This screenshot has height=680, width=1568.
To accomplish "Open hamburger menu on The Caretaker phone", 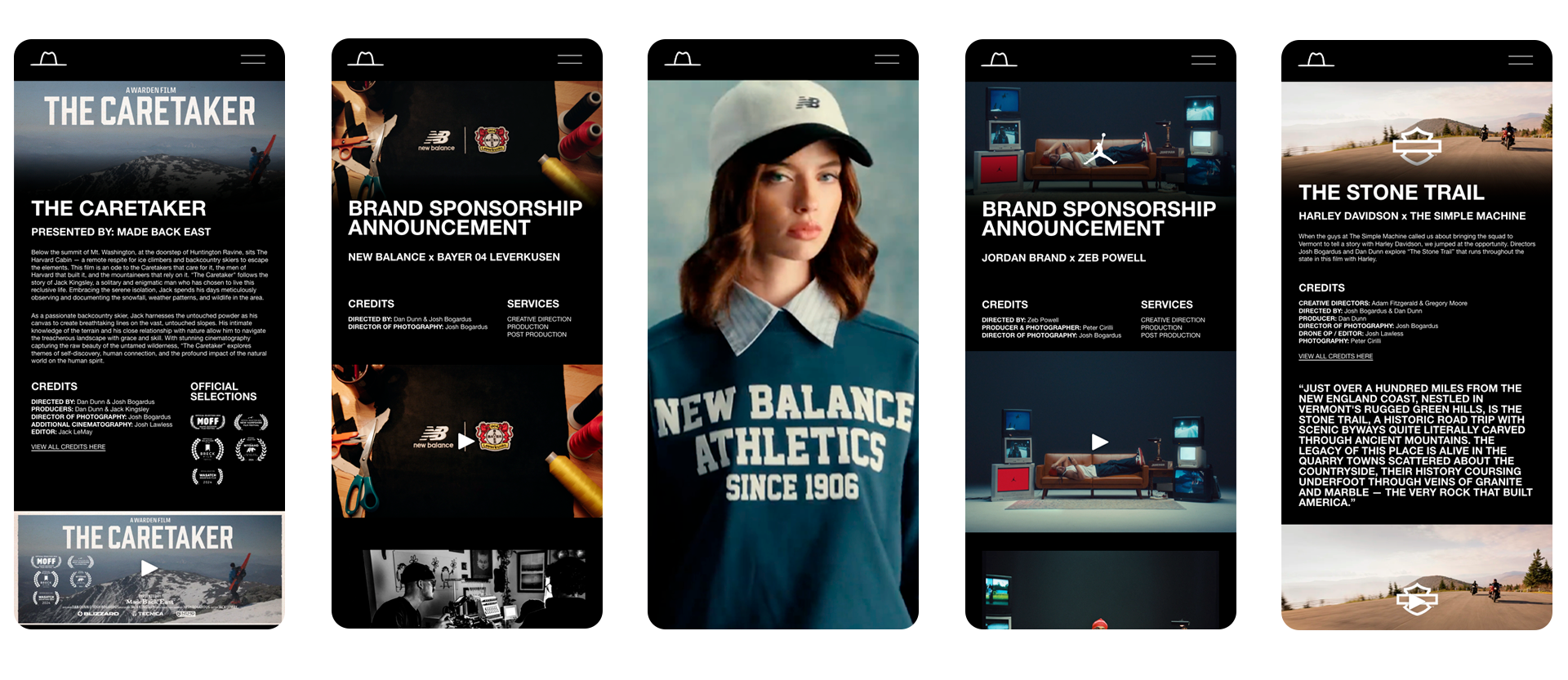I will click(x=253, y=60).
